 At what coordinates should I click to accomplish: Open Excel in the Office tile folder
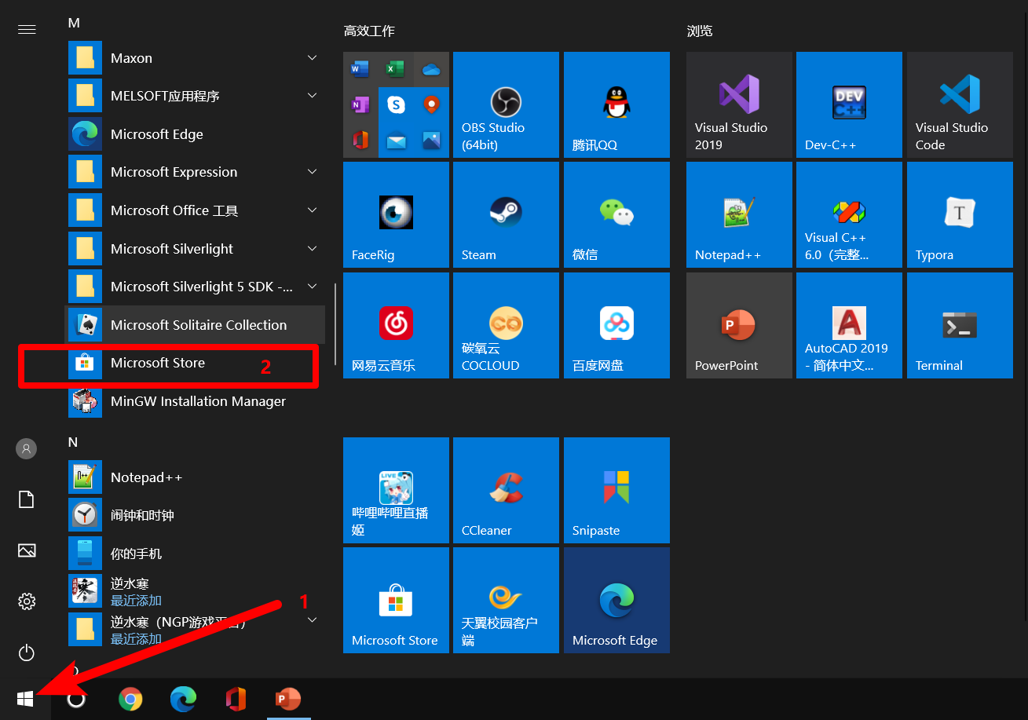395,69
